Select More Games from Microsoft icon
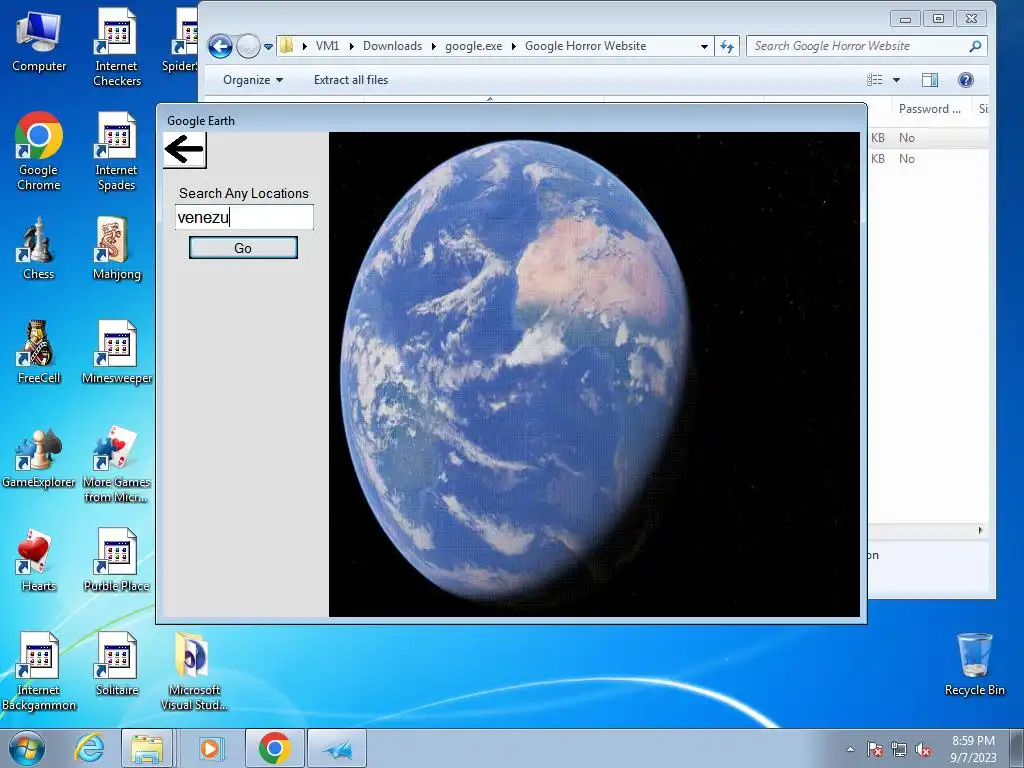The width and height of the screenshot is (1024, 768). pyautogui.click(x=117, y=464)
